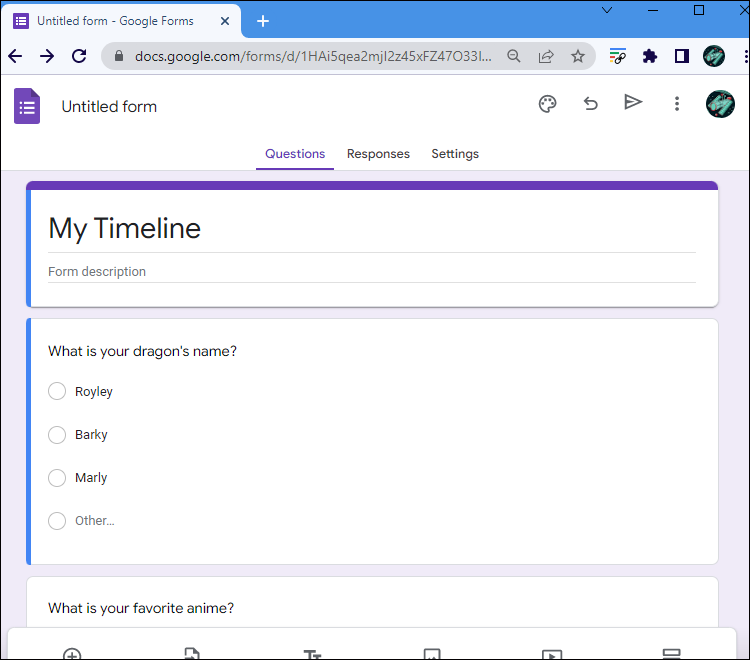
Task: Reload the page
Action: (79, 56)
